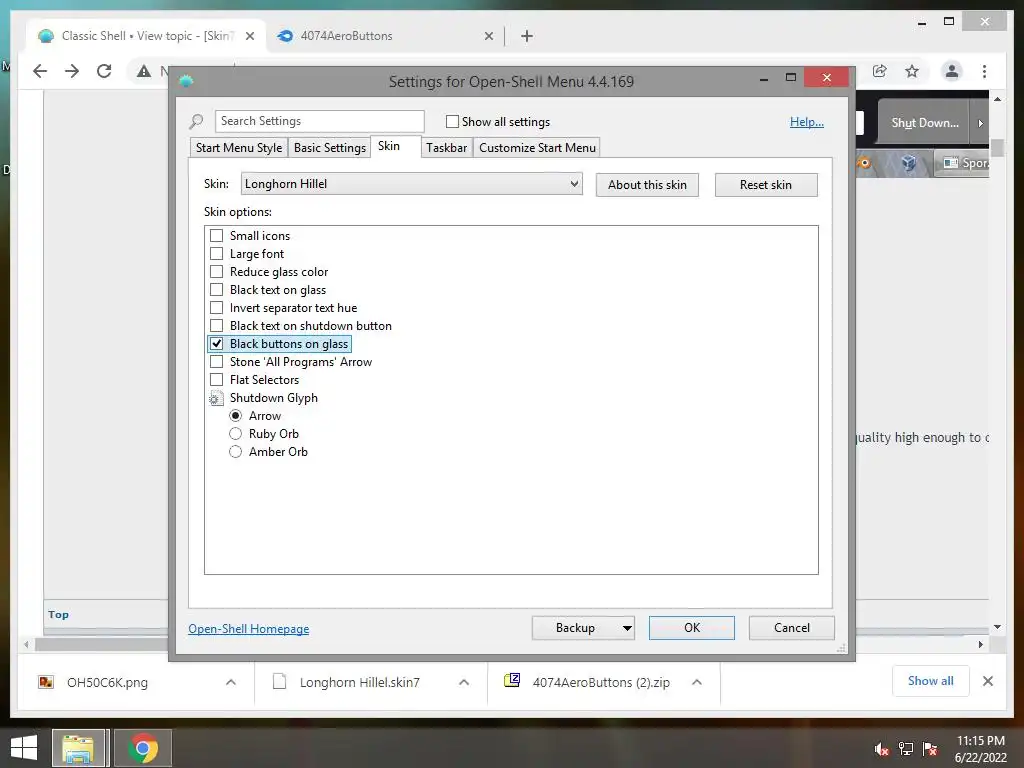Click browser vertical scrollbar down arrow
This screenshot has width=1024, height=768.
[997, 627]
